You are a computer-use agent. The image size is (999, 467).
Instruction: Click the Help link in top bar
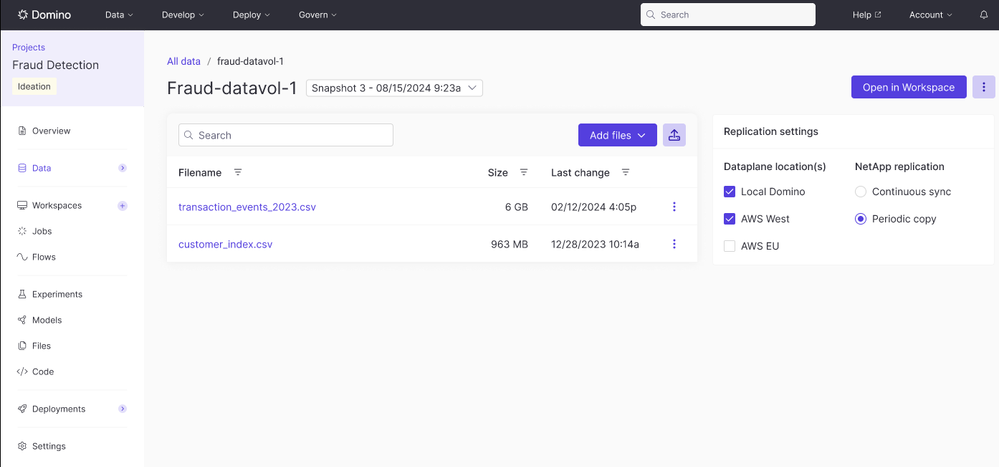pos(861,15)
